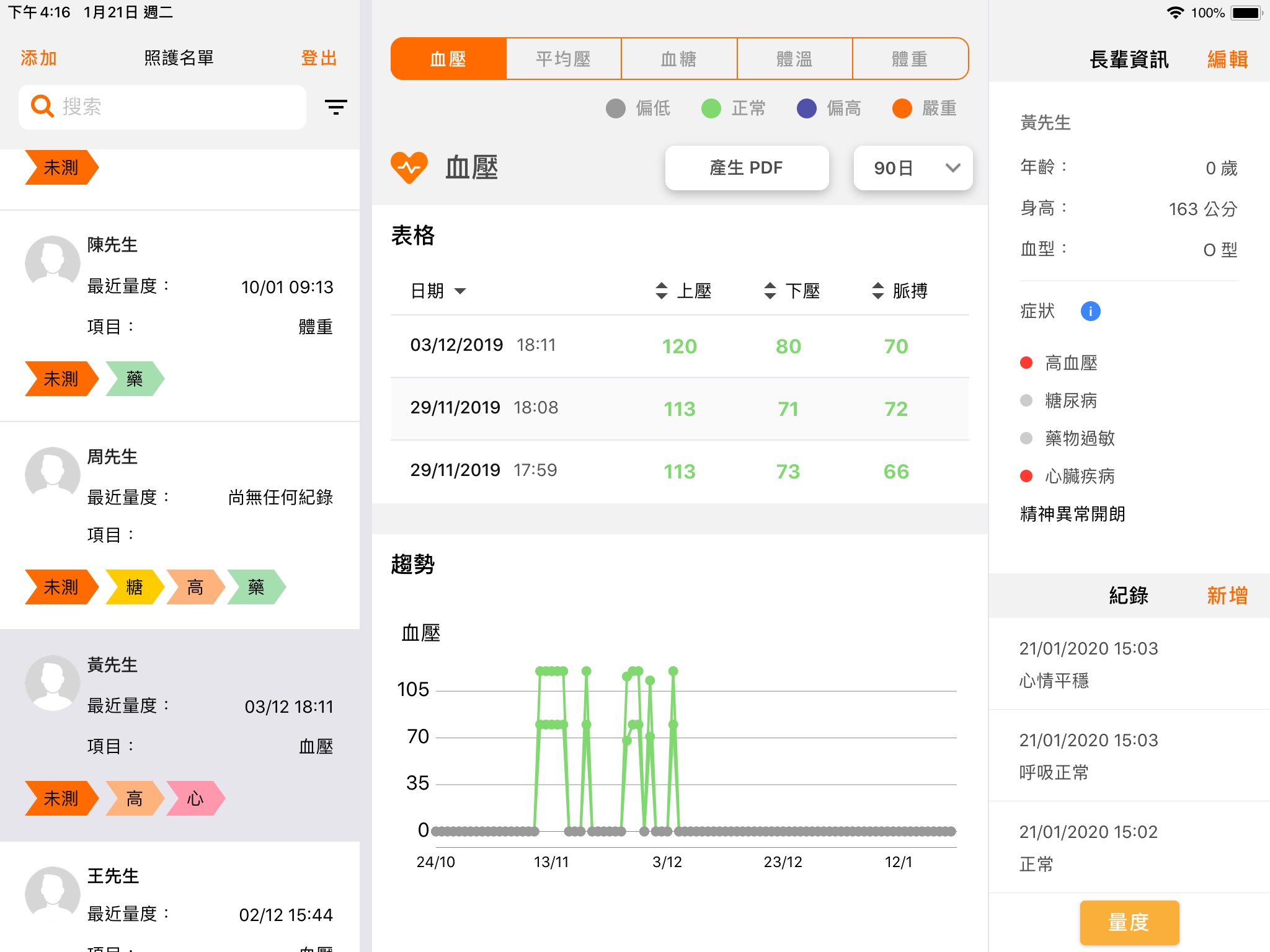Toggle the 藥物過敏 symptom indicator

point(1026,438)
